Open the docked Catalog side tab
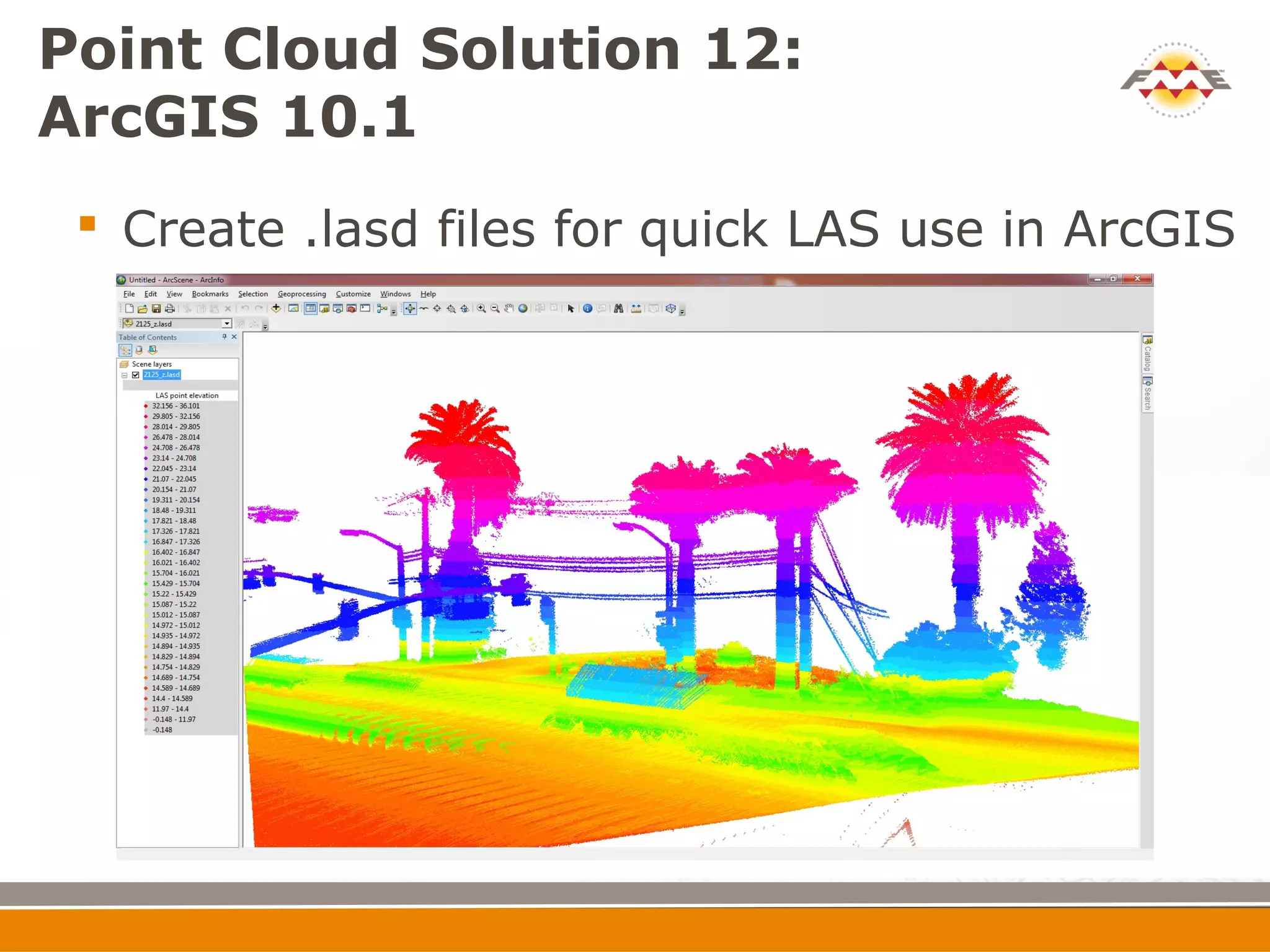 (x=1148, y=353)
